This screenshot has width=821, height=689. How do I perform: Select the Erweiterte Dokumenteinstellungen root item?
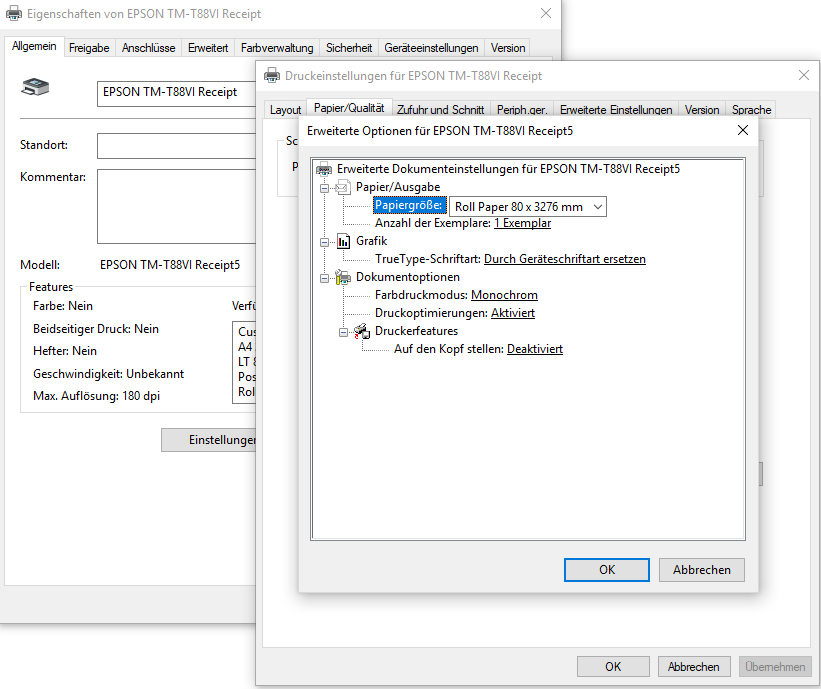[x=508, y=169]
